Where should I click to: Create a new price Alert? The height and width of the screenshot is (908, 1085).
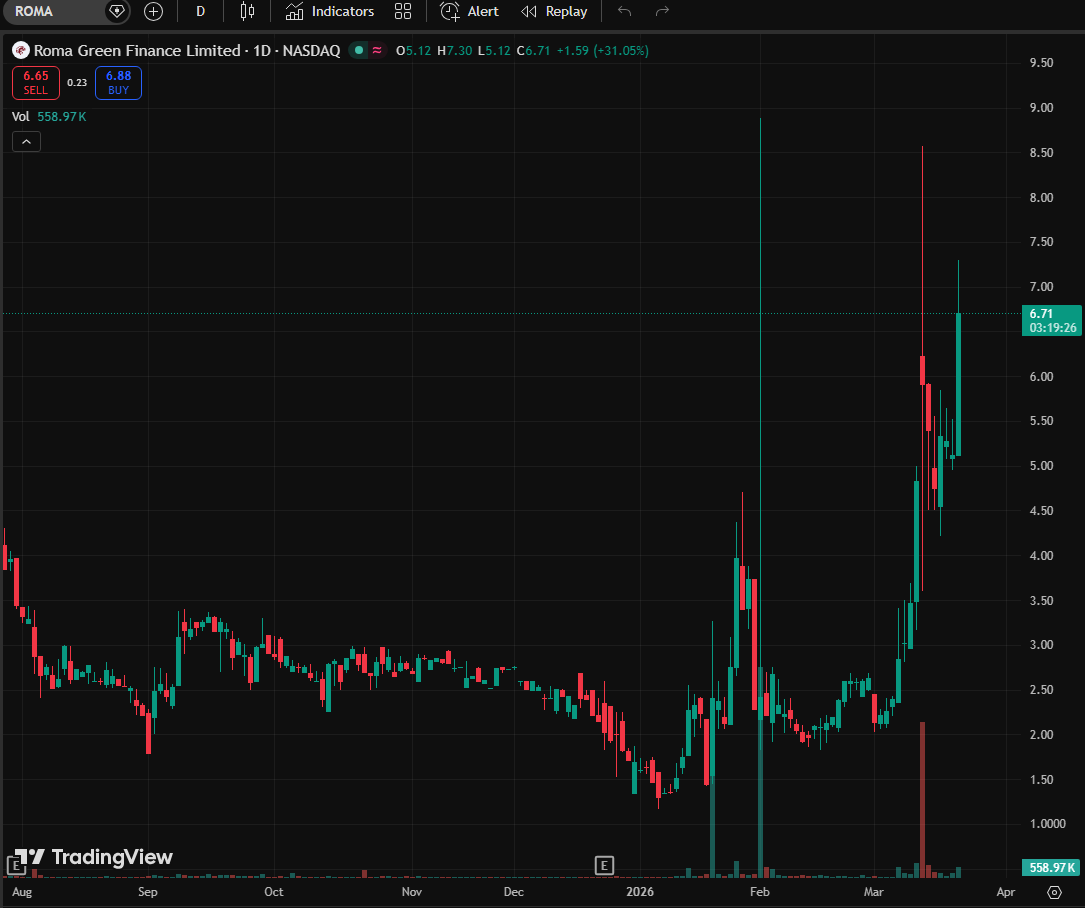[x=470, y=12]
